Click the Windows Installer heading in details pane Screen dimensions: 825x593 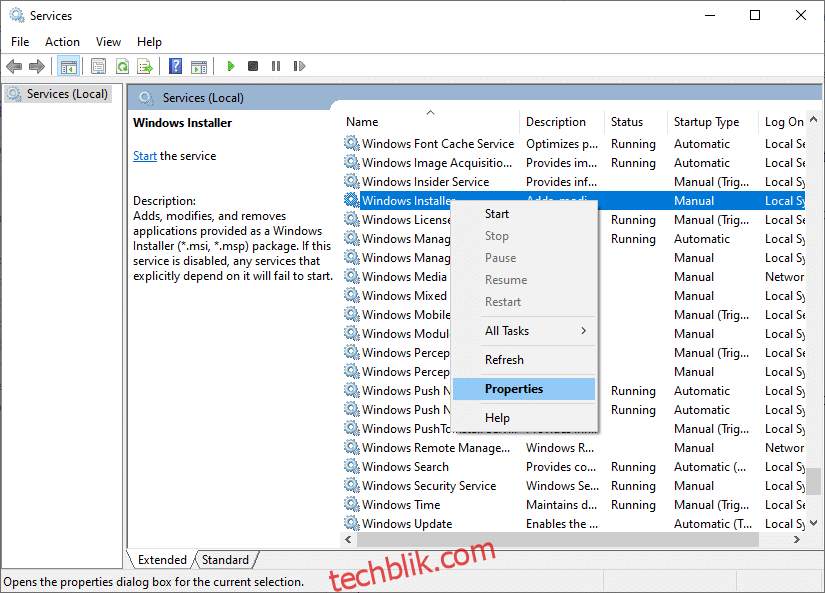click(x=183, y=123)
